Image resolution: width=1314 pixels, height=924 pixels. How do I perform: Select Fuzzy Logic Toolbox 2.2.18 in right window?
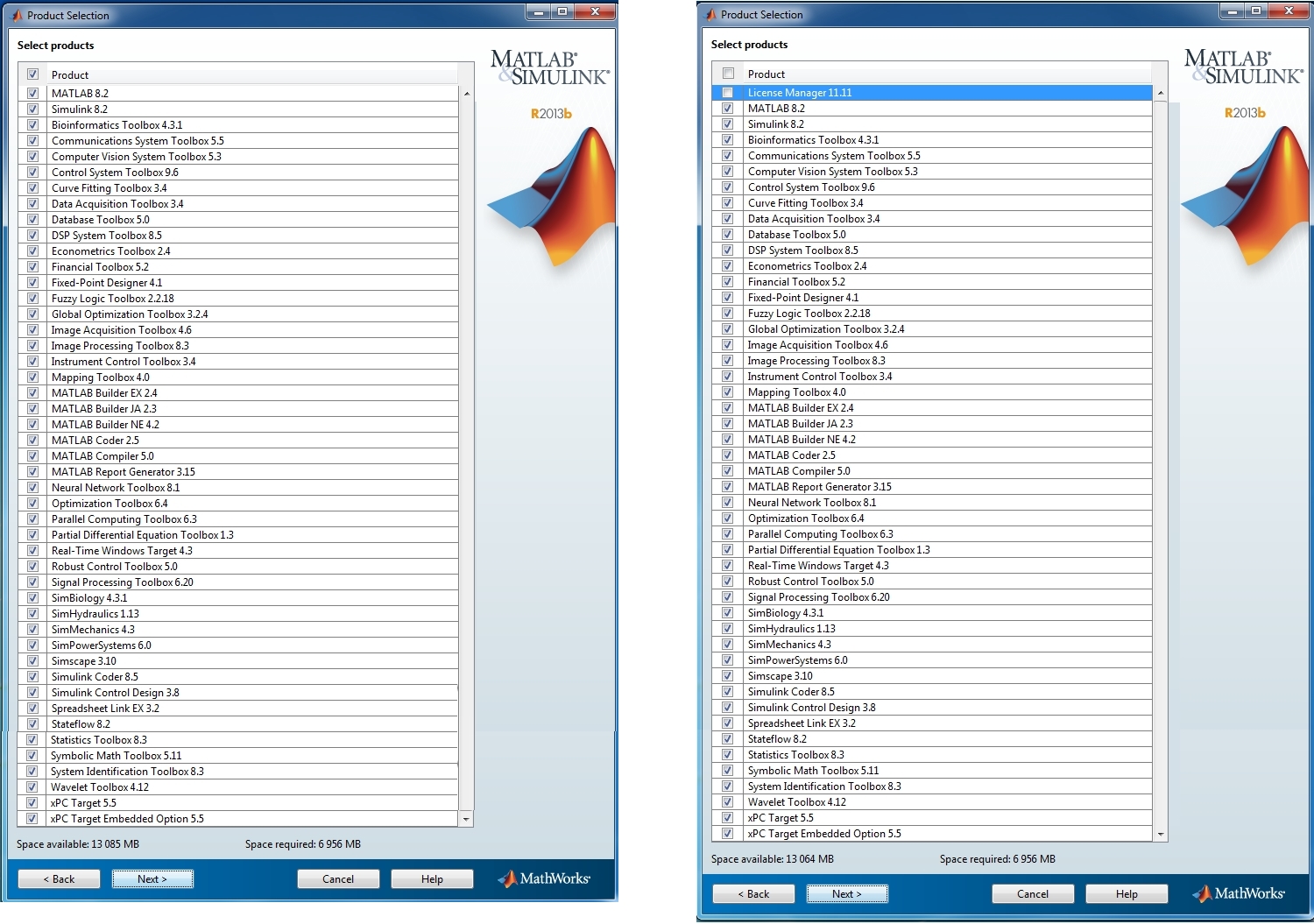click(932, 314)
